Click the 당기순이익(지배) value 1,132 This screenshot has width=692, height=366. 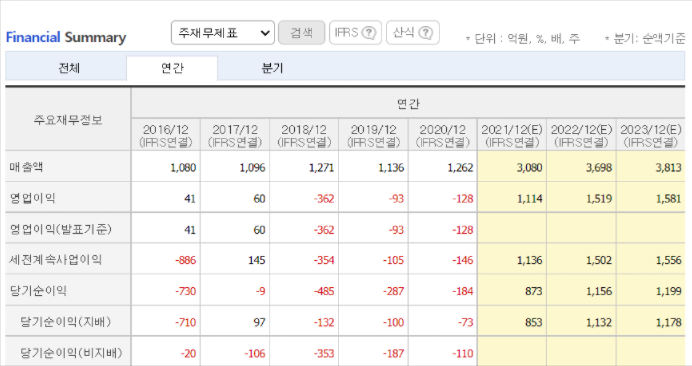[x=599, y=322]
